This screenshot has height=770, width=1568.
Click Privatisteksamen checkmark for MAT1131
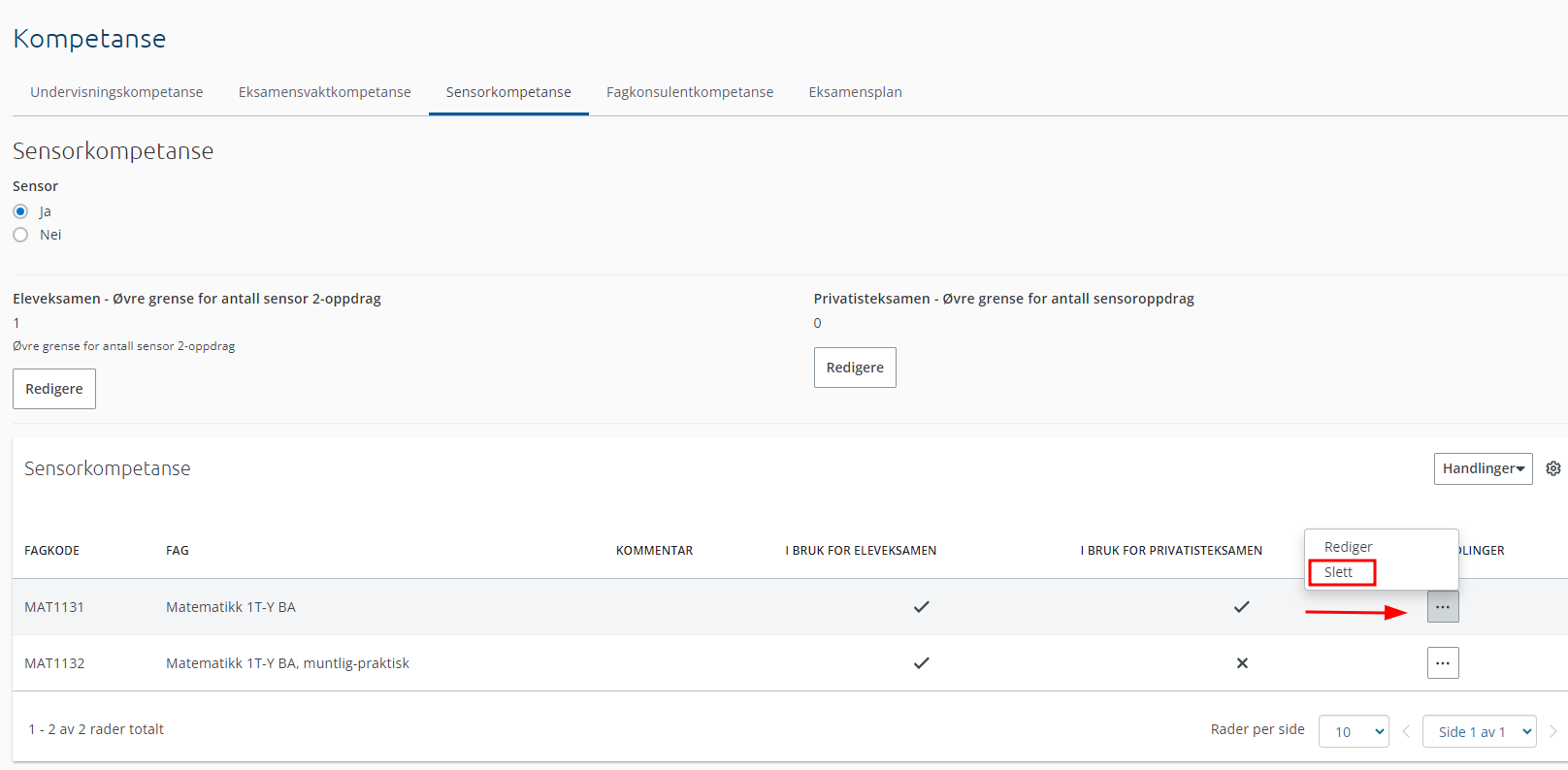click(x=1242, y=607)
